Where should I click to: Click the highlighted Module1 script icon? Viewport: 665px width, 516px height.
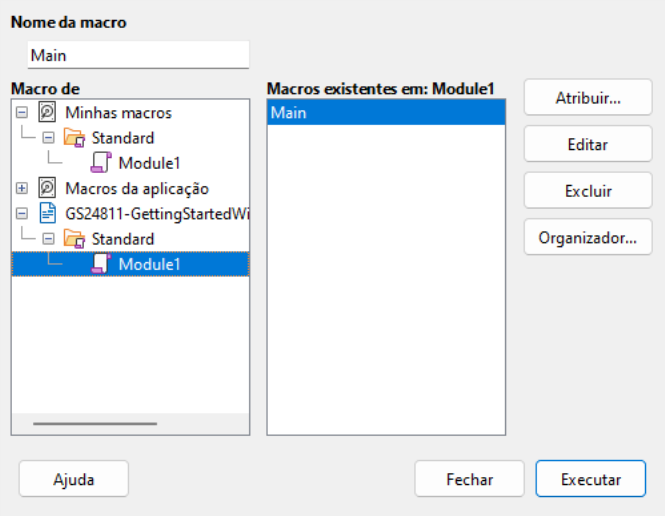coord(101,264)
